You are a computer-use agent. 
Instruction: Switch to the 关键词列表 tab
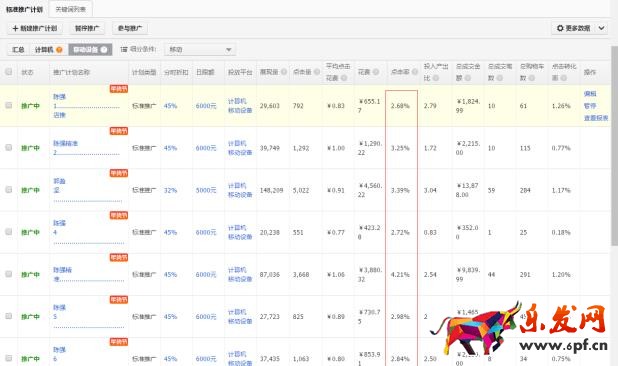[71, 9]
